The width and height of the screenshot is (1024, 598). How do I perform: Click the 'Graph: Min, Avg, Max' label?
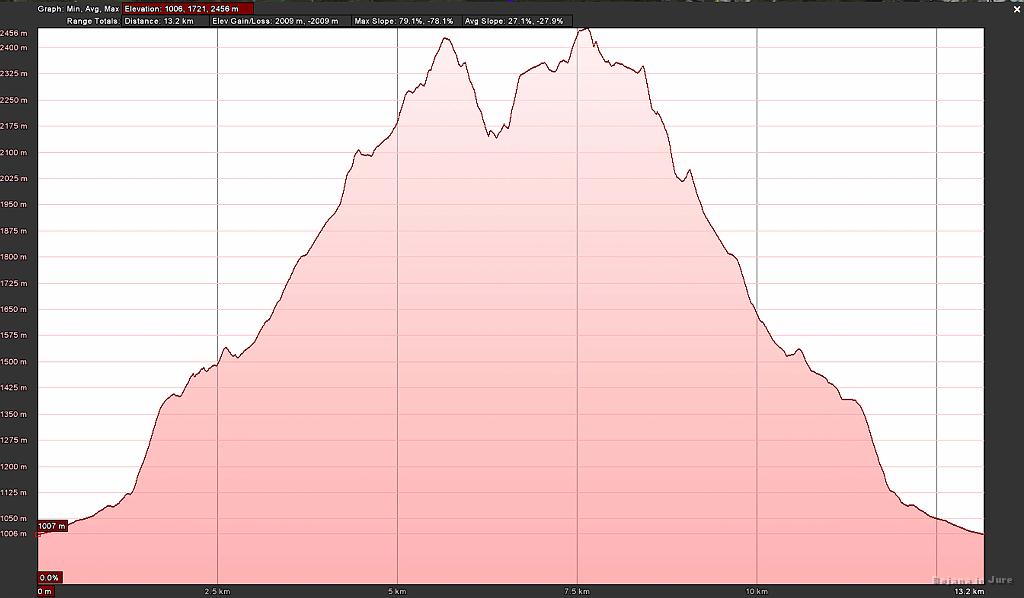click(78, 9)
